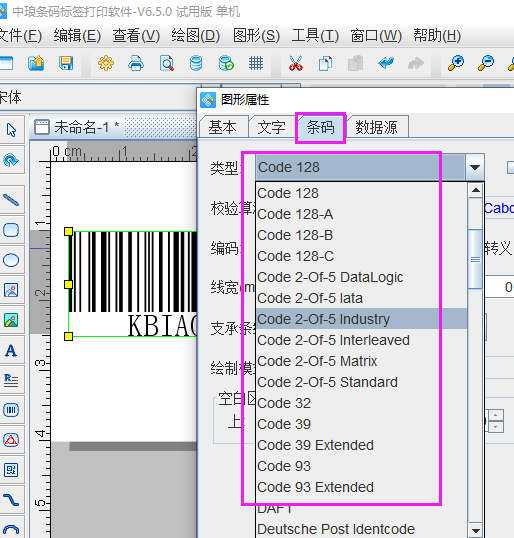This screenshot has height=538, width=514.
Task: Switch to the 条码 tab
Action: pos(320,127)
